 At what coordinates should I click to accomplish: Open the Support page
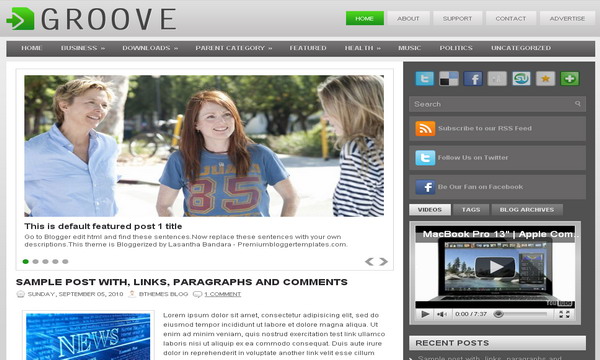pyautogui.click(x=457, y=18)
